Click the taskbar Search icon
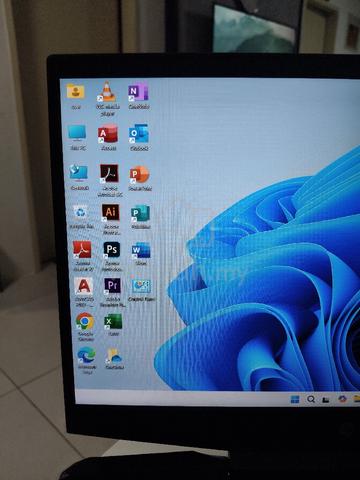 point(311,399)
